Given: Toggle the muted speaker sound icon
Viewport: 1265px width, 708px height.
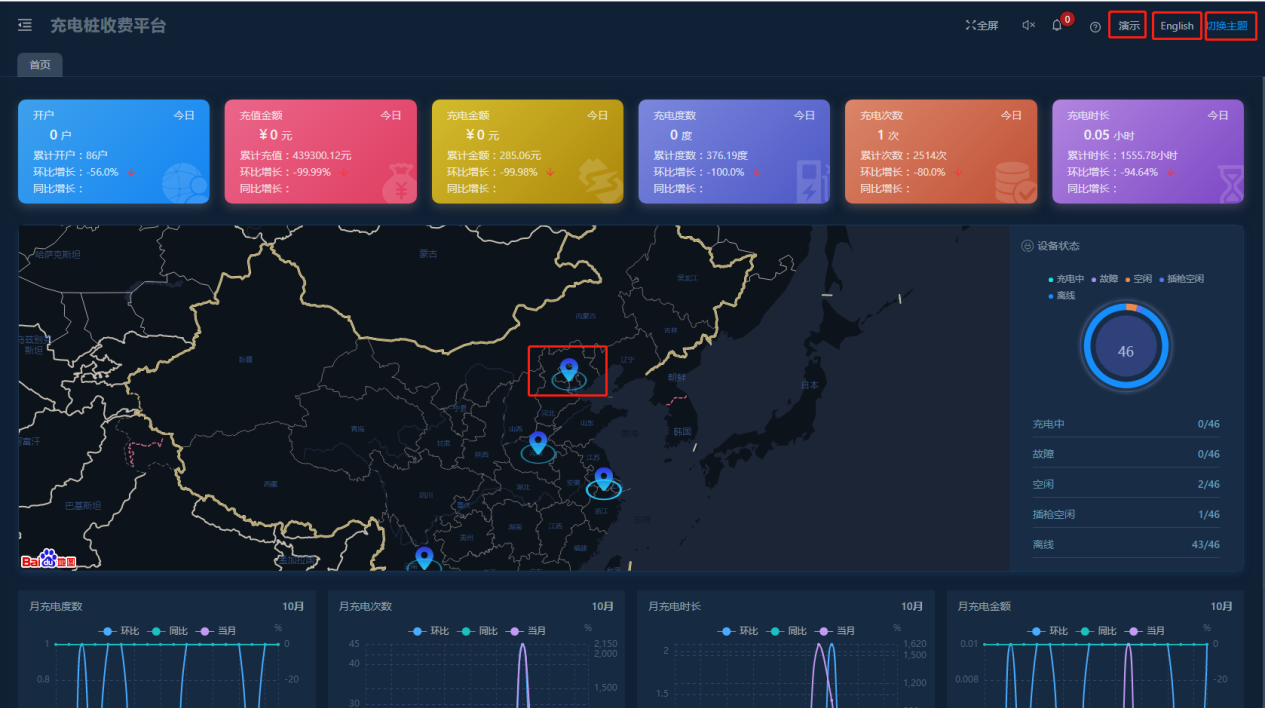Looking at the screenshot, I should coord(1028,26).
